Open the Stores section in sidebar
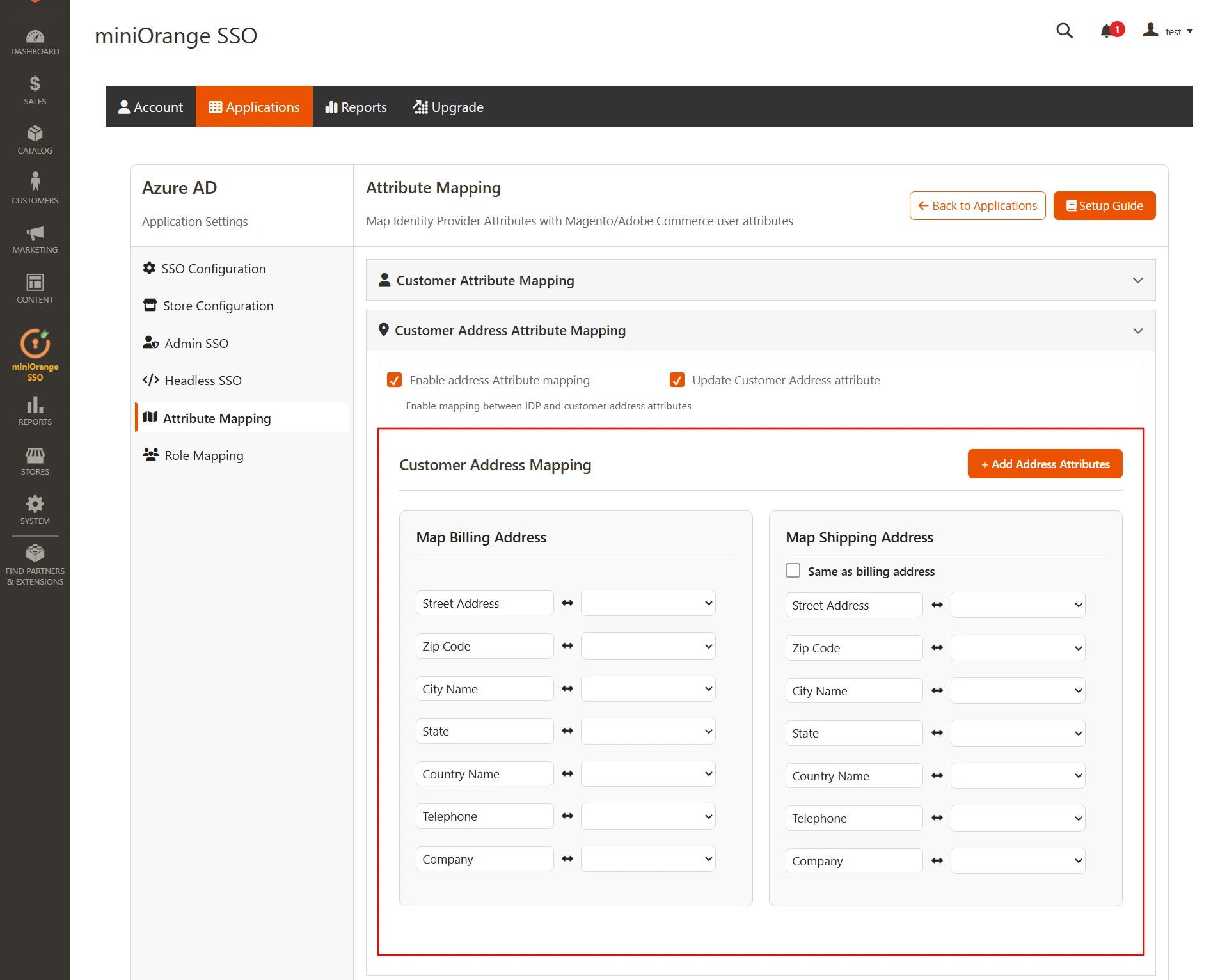 coord(35,459)
